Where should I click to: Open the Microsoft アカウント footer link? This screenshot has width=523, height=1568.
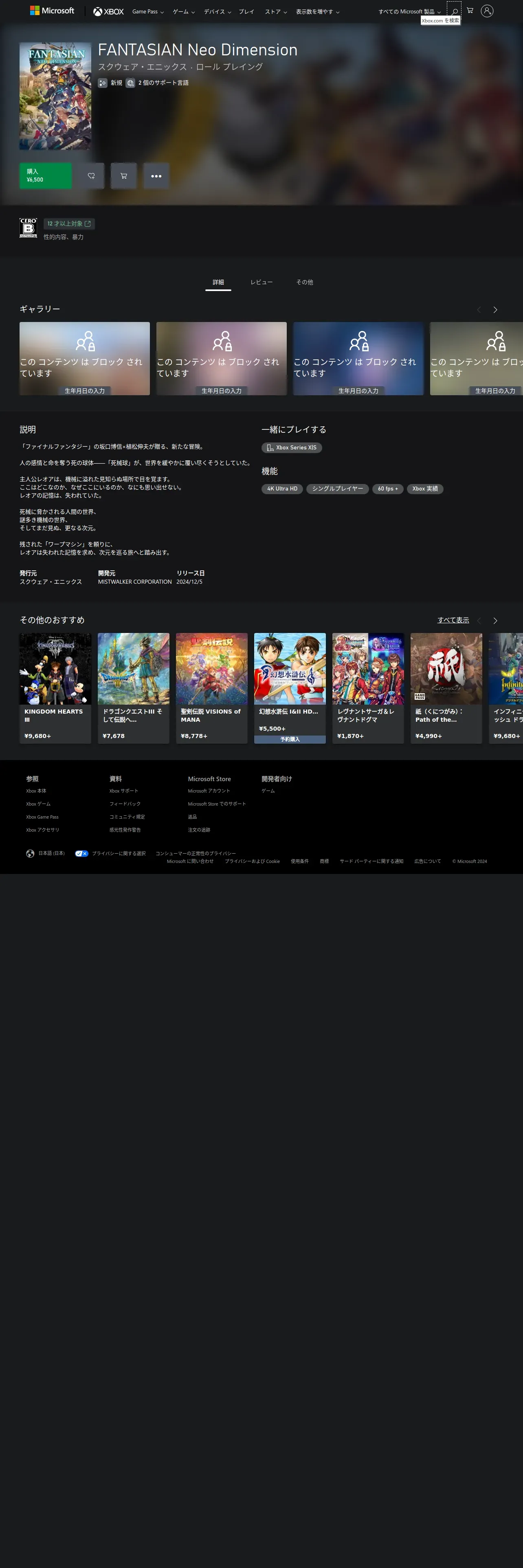pos(209,791)
